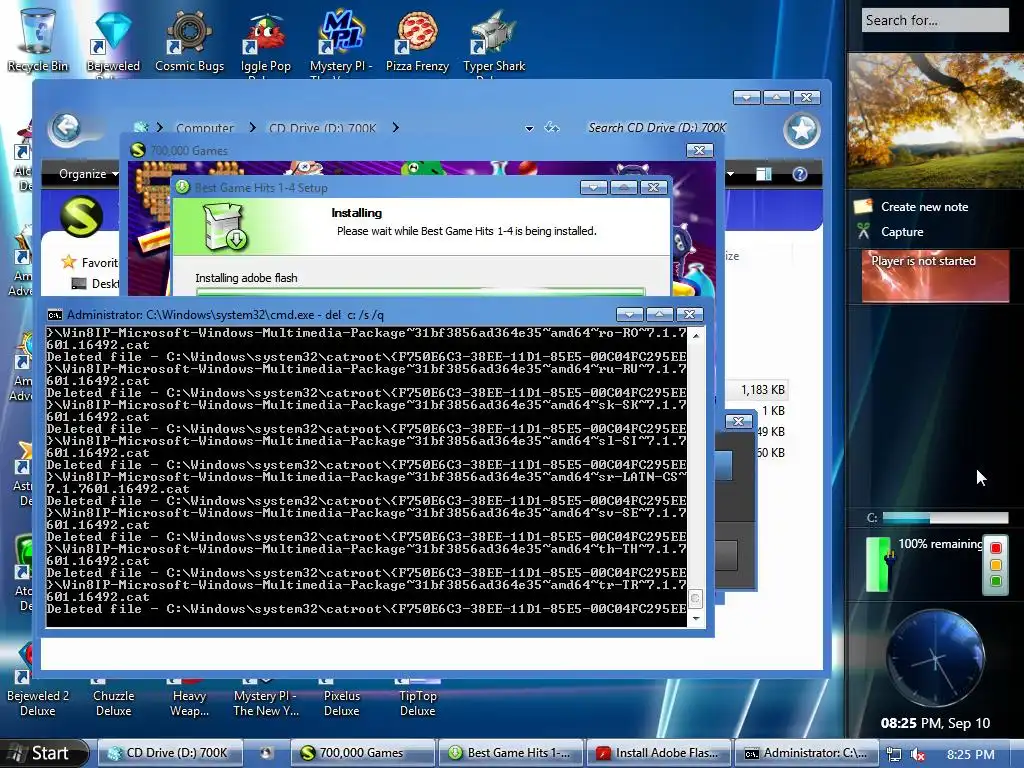Toggle the Explorer preview pane icon
This screenshot has width=1024, height=768.
pos(763,174)
